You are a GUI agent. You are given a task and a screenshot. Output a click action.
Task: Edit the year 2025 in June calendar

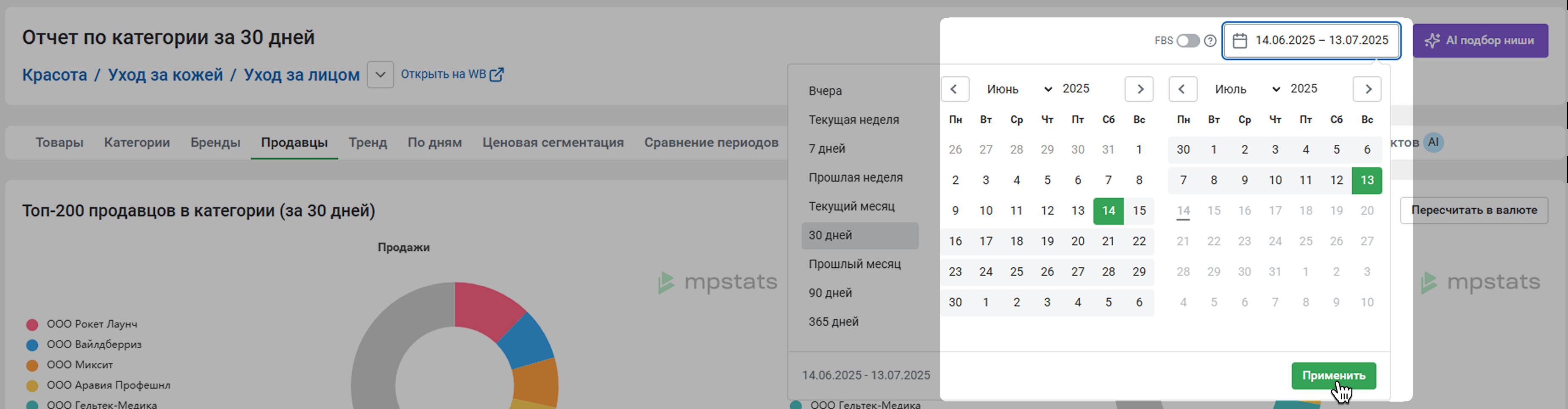pos(1076,89)
